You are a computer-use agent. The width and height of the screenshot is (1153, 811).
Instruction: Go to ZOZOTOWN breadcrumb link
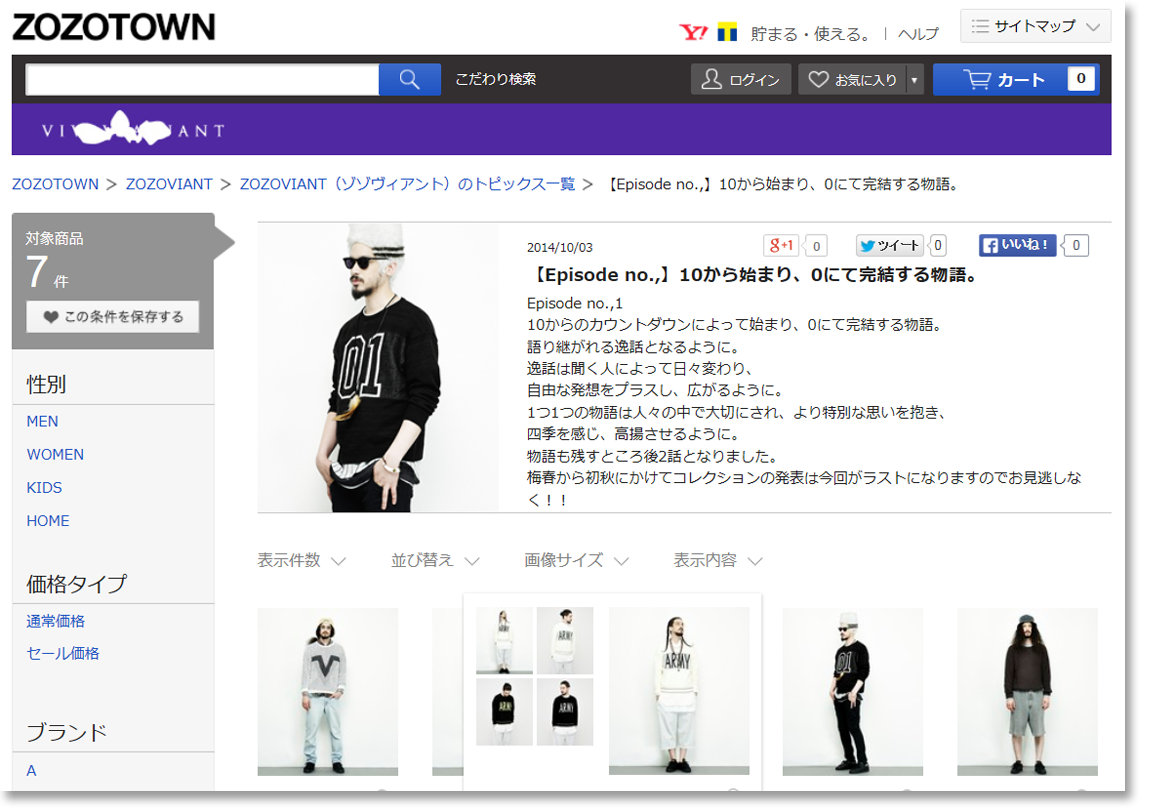point(55,185)
